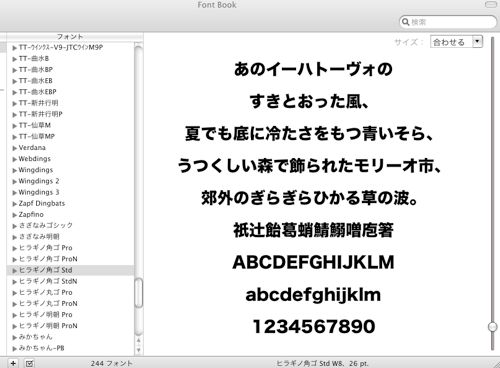Screen dimensions: 500x368
Task: Click the 244 フォント count in status bar
Action: point(112,363)
